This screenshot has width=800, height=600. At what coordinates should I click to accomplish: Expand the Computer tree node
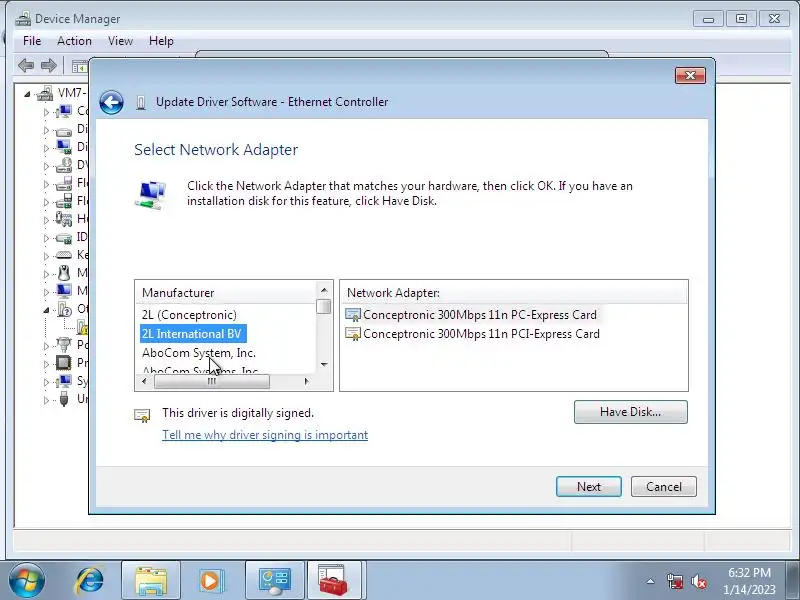(x=46, y=112)
